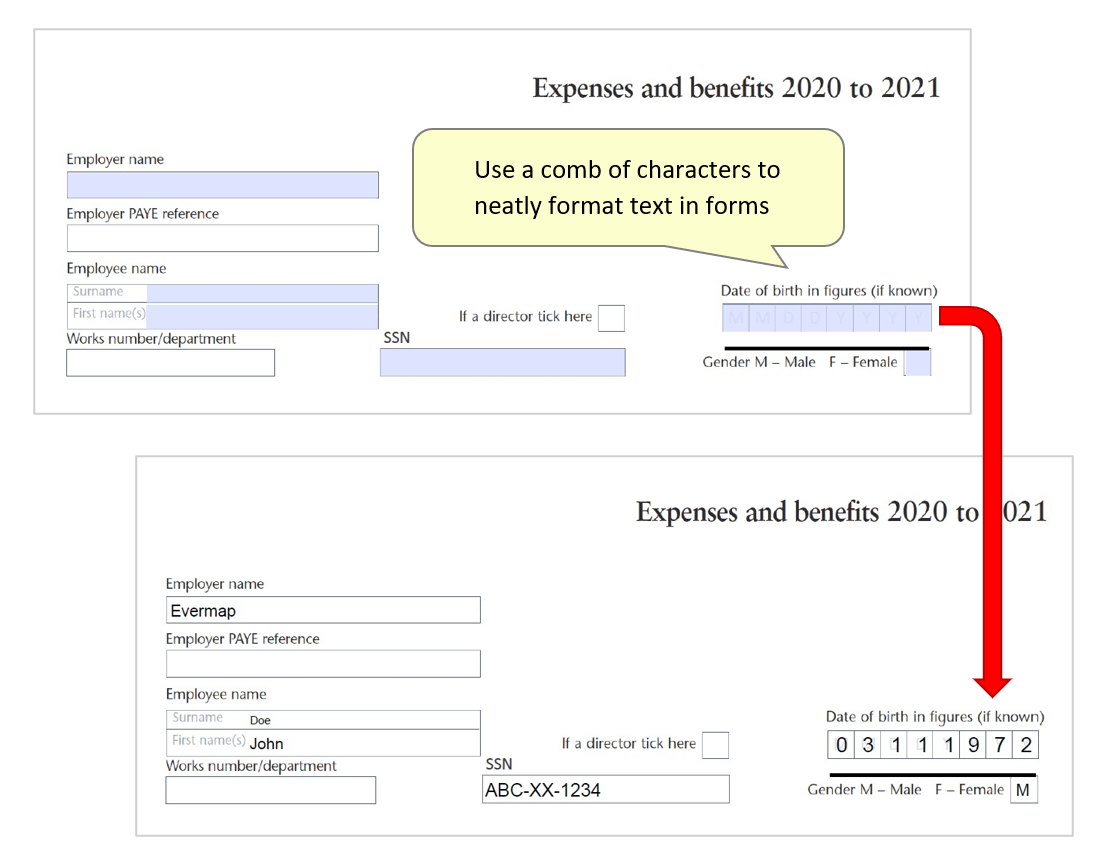Click the field containing Evermap
This screenshot has width=1107, height=862.
click(x=322, y=610)
